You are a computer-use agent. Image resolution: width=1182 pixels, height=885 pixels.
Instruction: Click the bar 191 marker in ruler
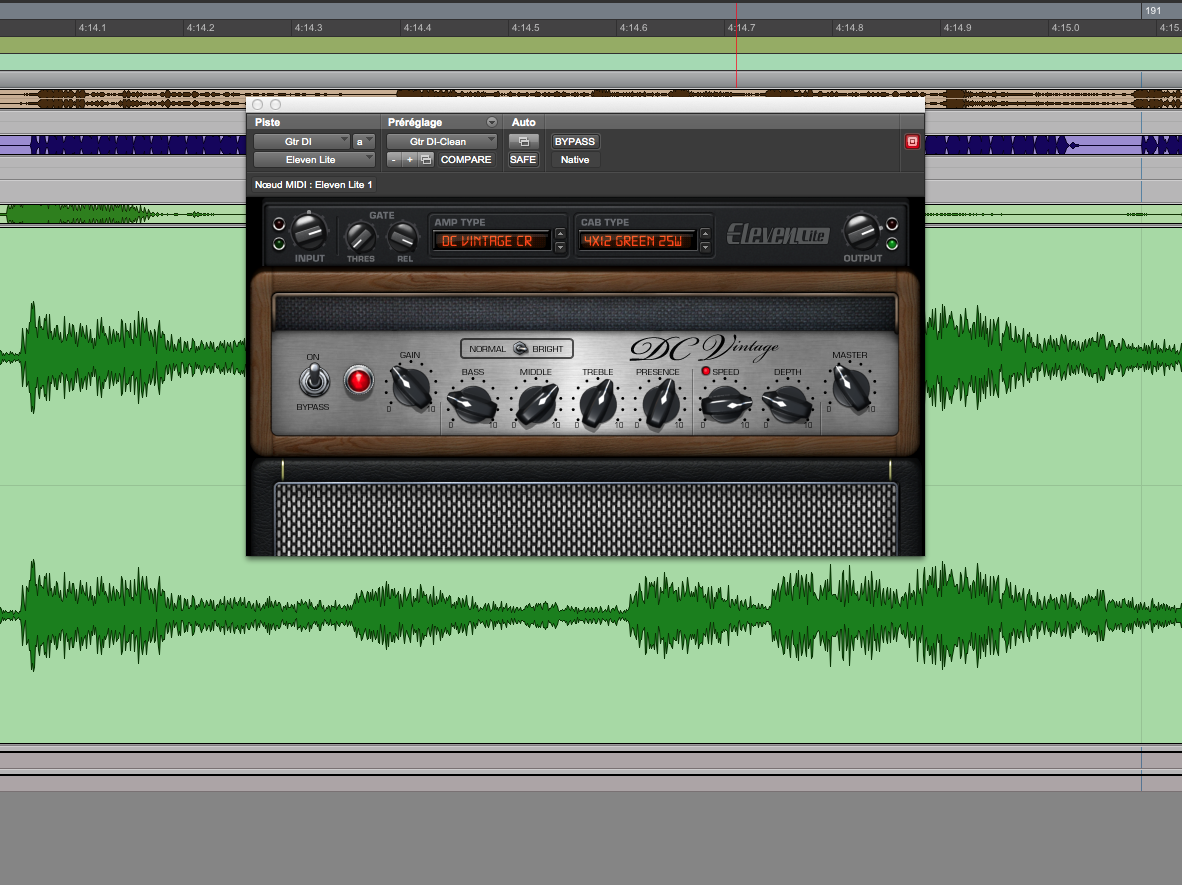tap(1153, 11)
